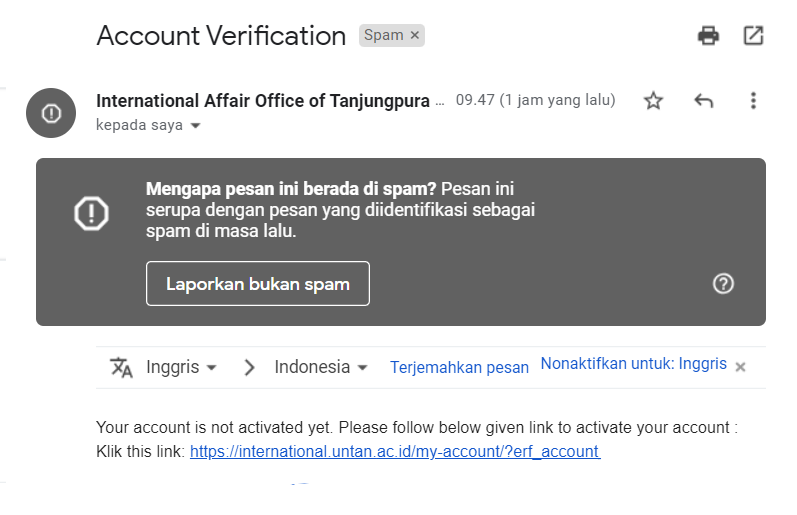Viewport: 797px width, 515px height.
Task: Open the Indonesia target language dropdown
Action: pyautogui.click(x=321, y=367)
